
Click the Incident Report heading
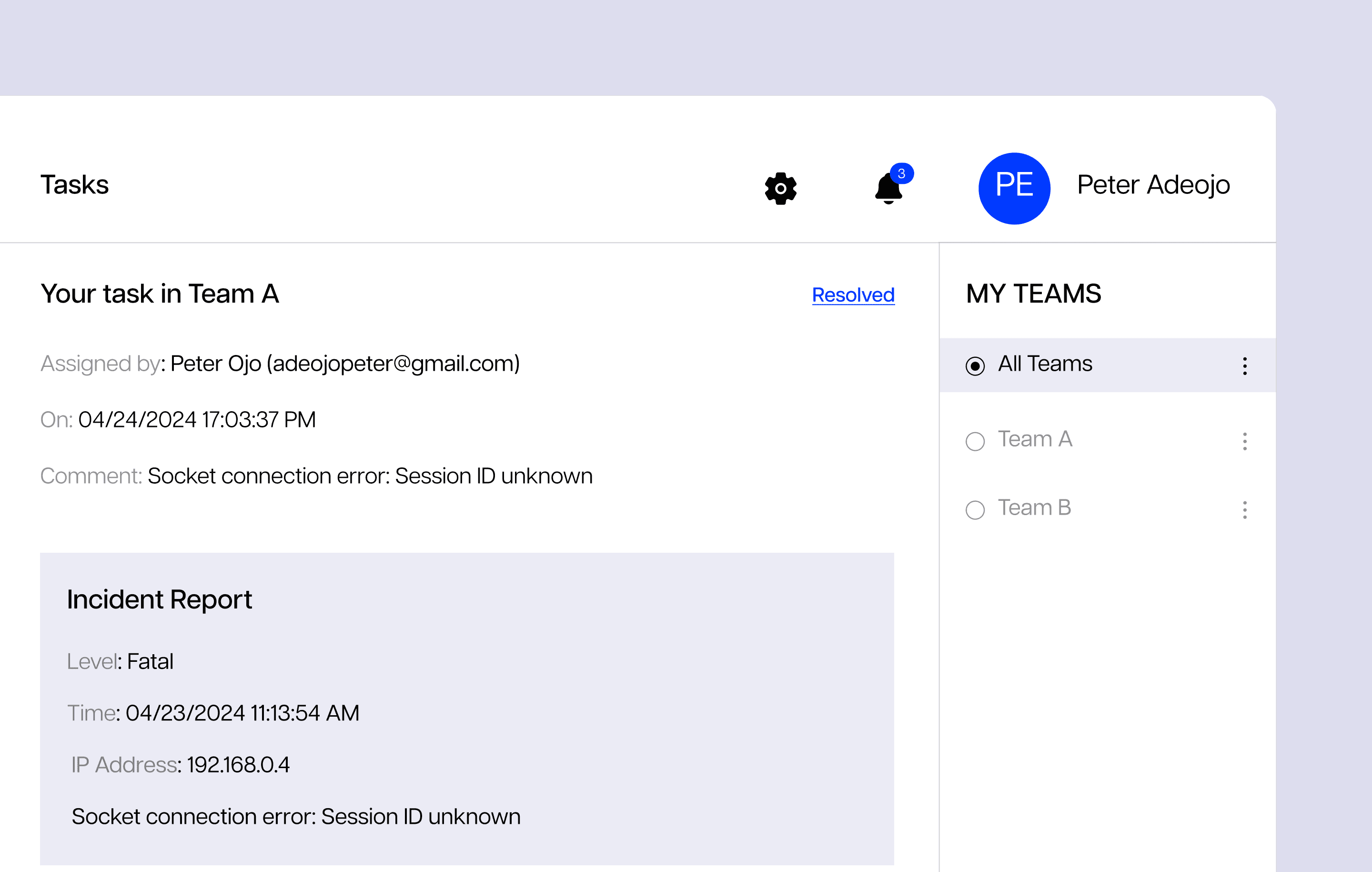159,599
